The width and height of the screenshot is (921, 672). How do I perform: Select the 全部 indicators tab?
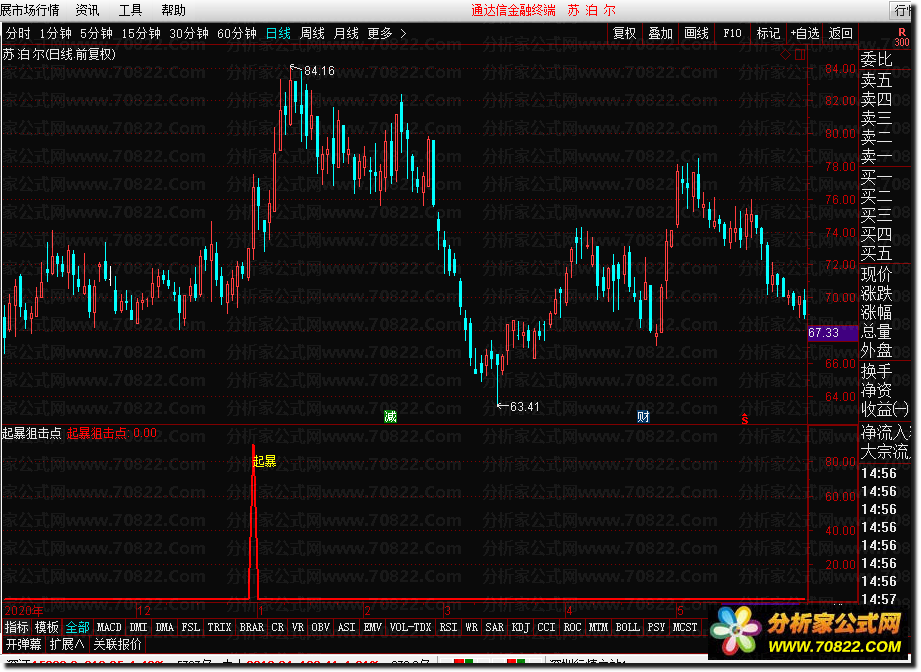(x=78, y=627)
